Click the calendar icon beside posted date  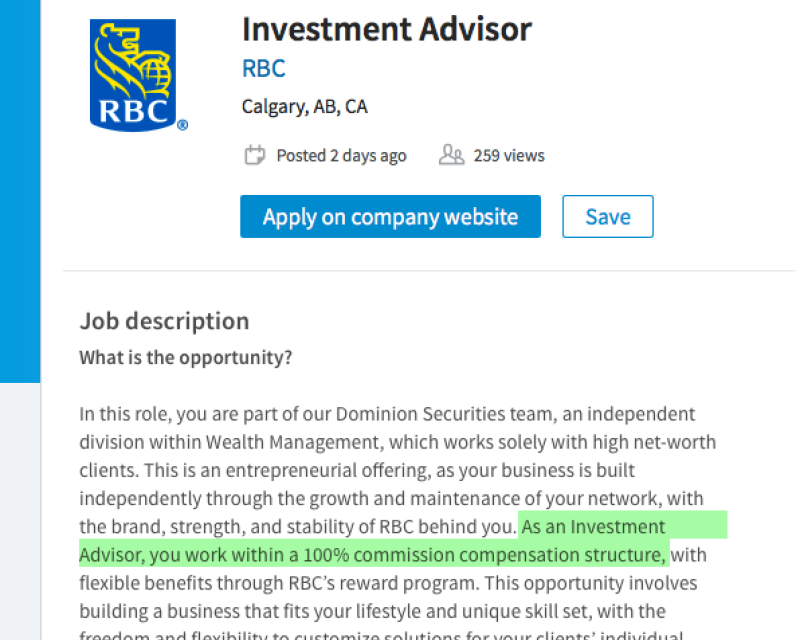tap(254, 155)
